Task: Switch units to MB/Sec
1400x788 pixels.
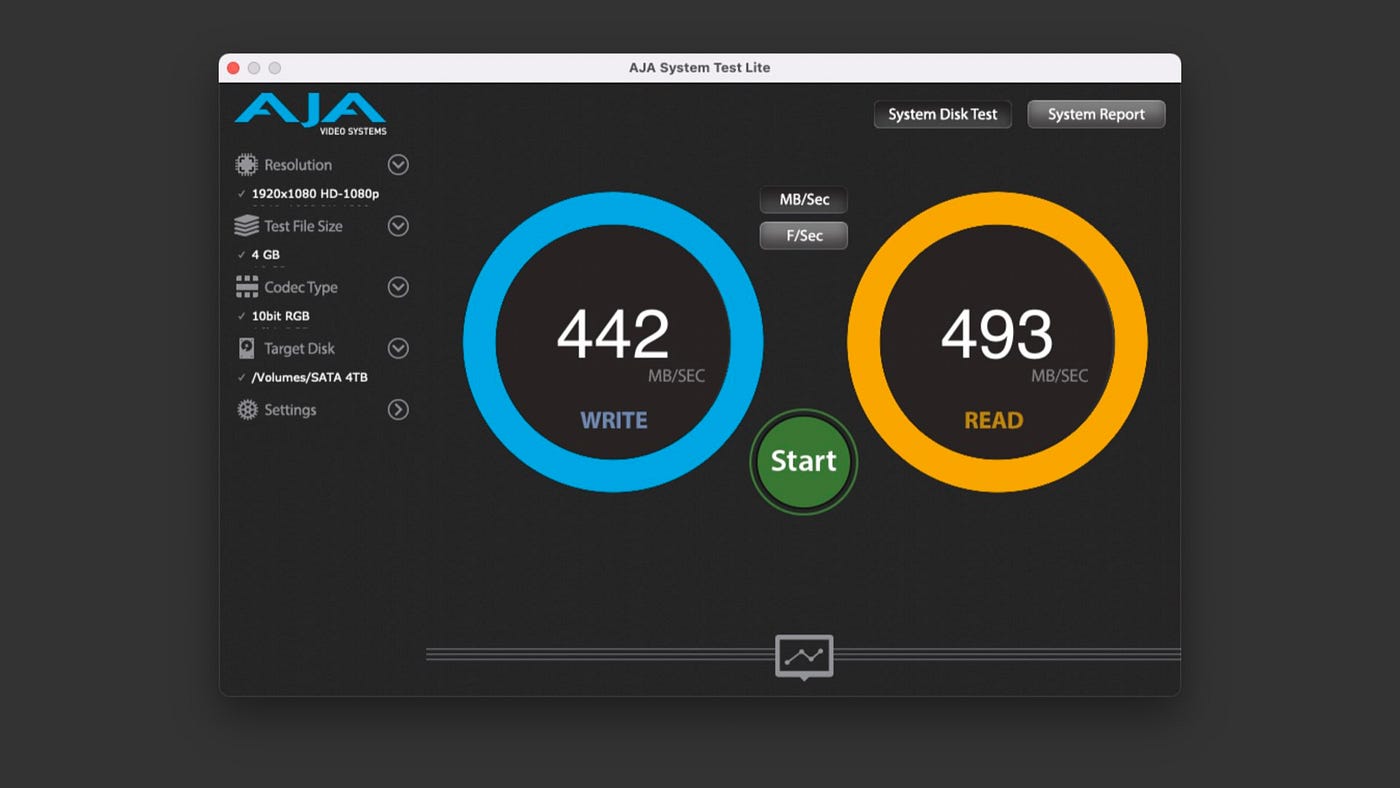Action: (804, 199)
